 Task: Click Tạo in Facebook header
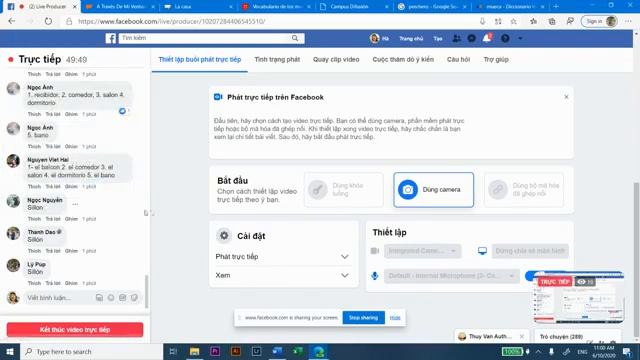(438, 38)
